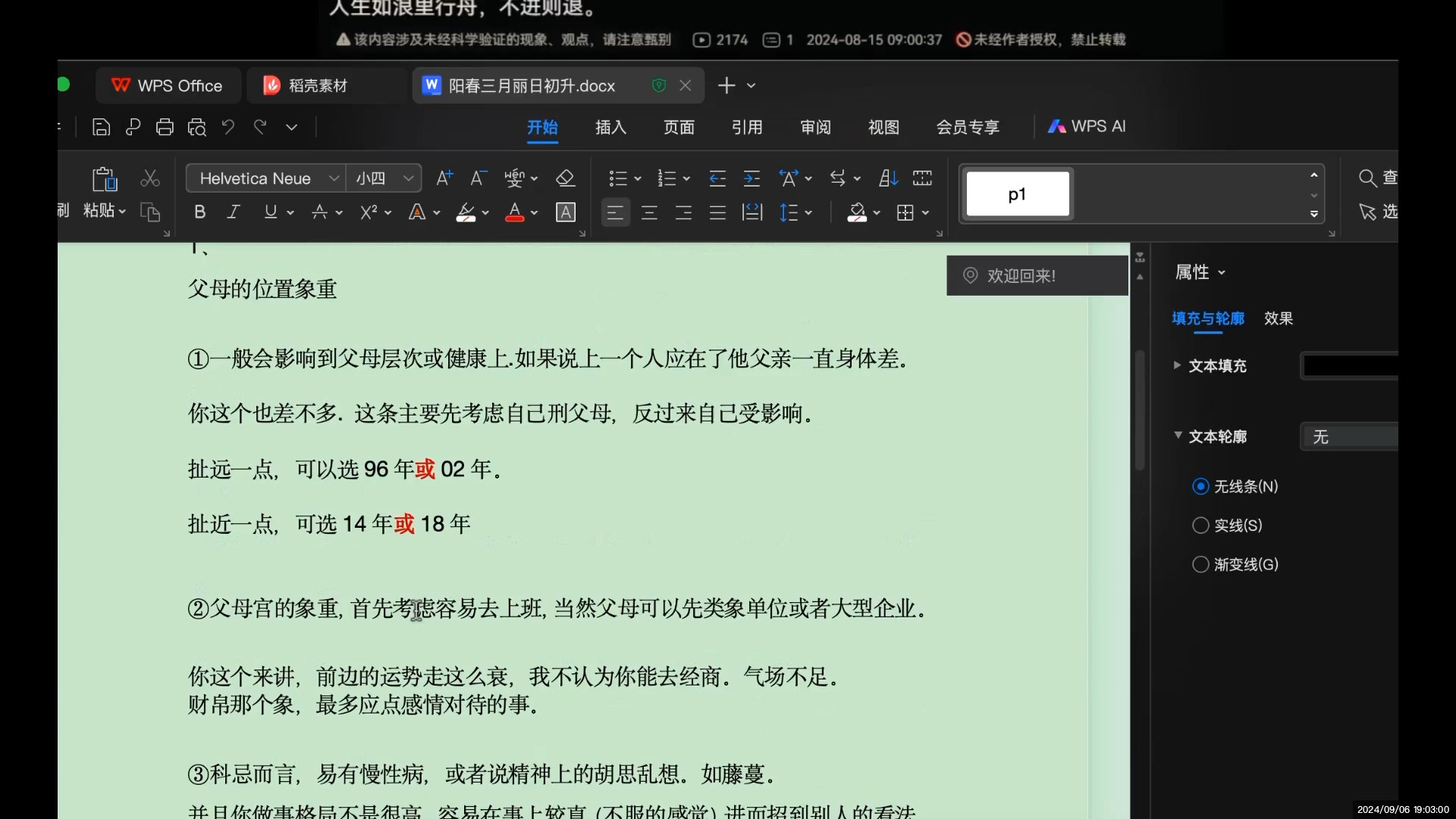Expand the 文本填充 section
The height and width of the screenshot is (819, 1456).
pyautogui.click(x=1177, y=366)
